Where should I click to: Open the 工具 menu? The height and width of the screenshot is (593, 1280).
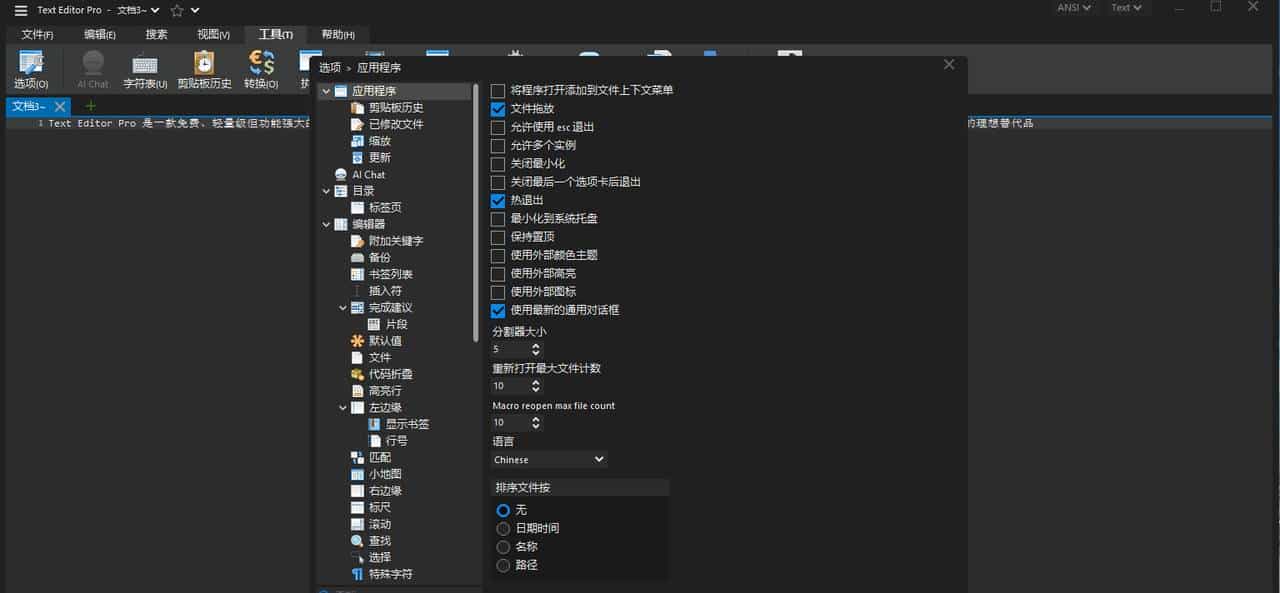click(274, 33)
